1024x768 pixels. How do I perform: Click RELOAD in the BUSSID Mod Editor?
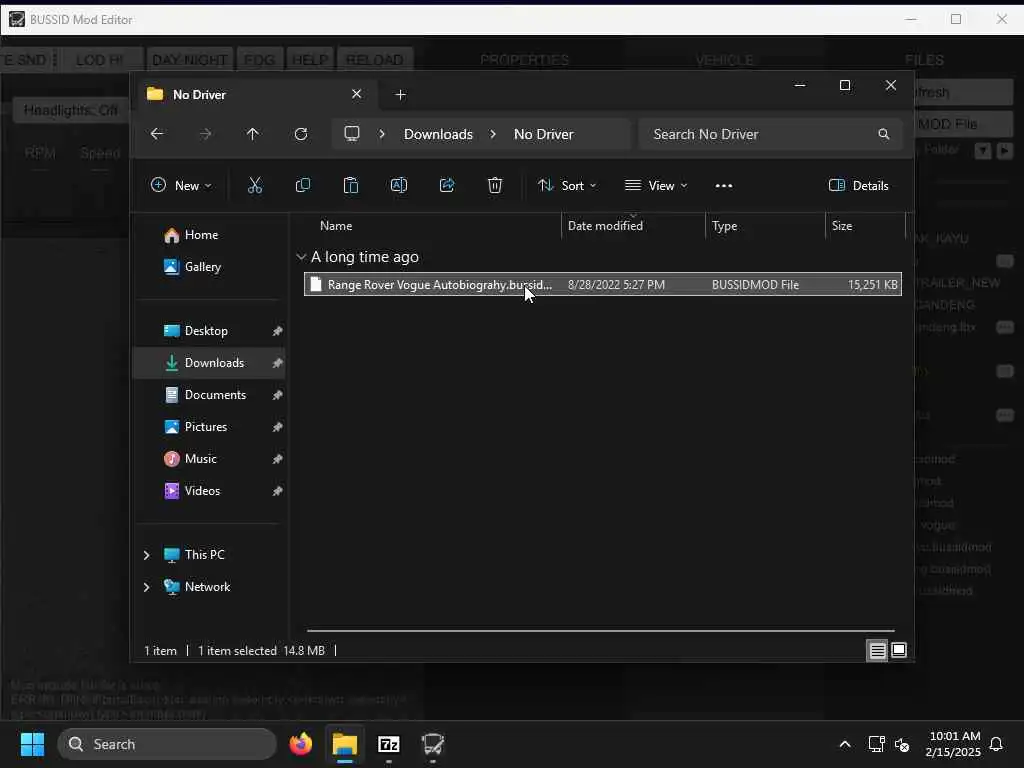pyautogui.click(x=375, y=60)
